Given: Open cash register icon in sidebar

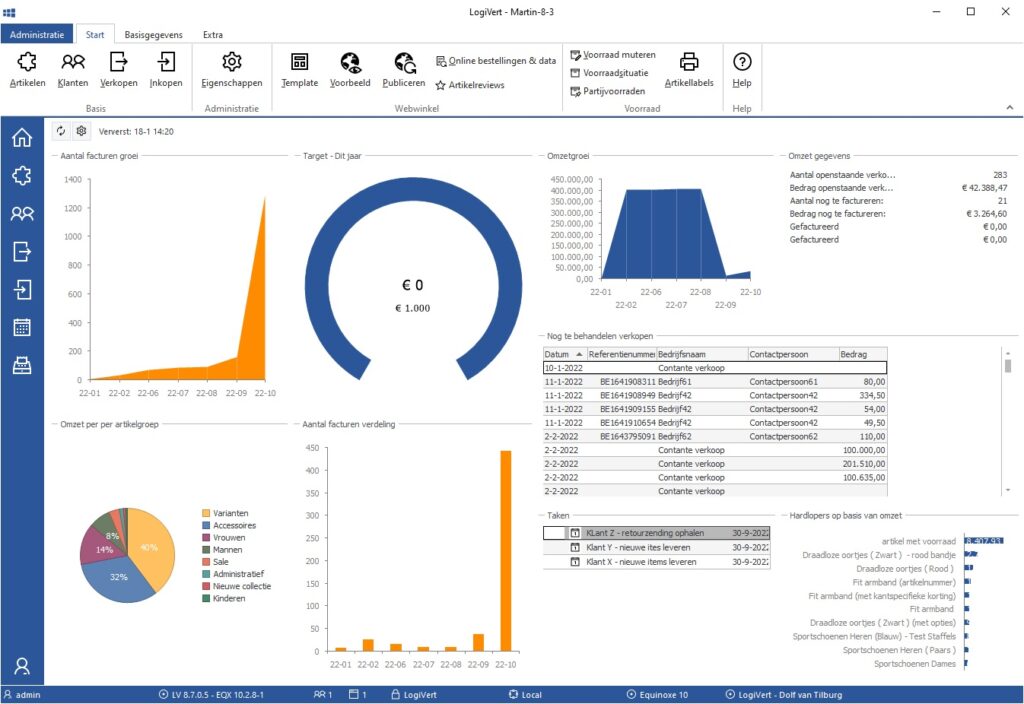Looking at the screenshot, I should pos(22,365).
